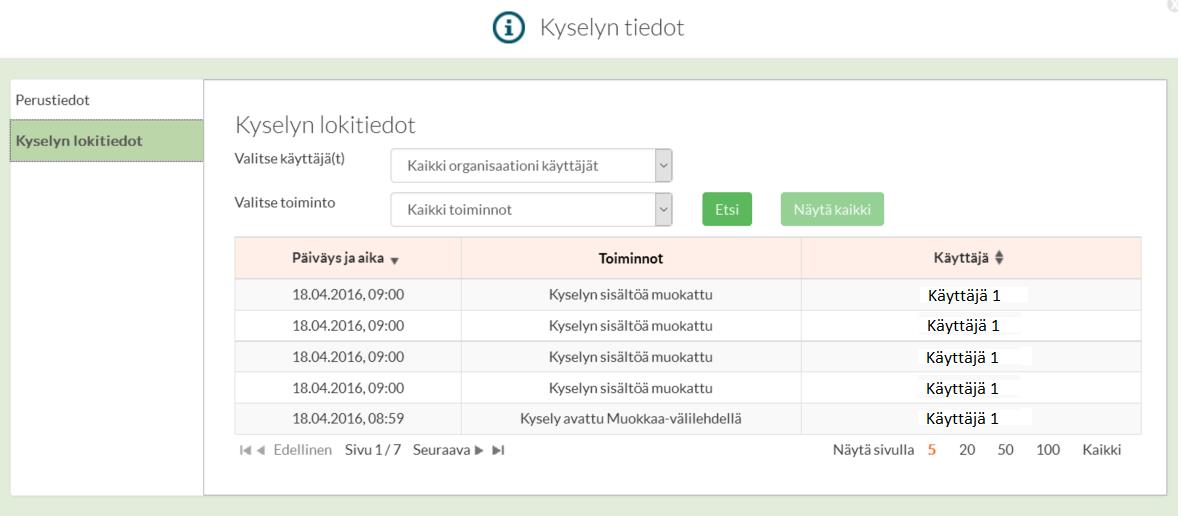Click the Kysely avattu Muokkaa-välilehdellä entry
Screen dimensions: 1181x516
click(631, 418)
